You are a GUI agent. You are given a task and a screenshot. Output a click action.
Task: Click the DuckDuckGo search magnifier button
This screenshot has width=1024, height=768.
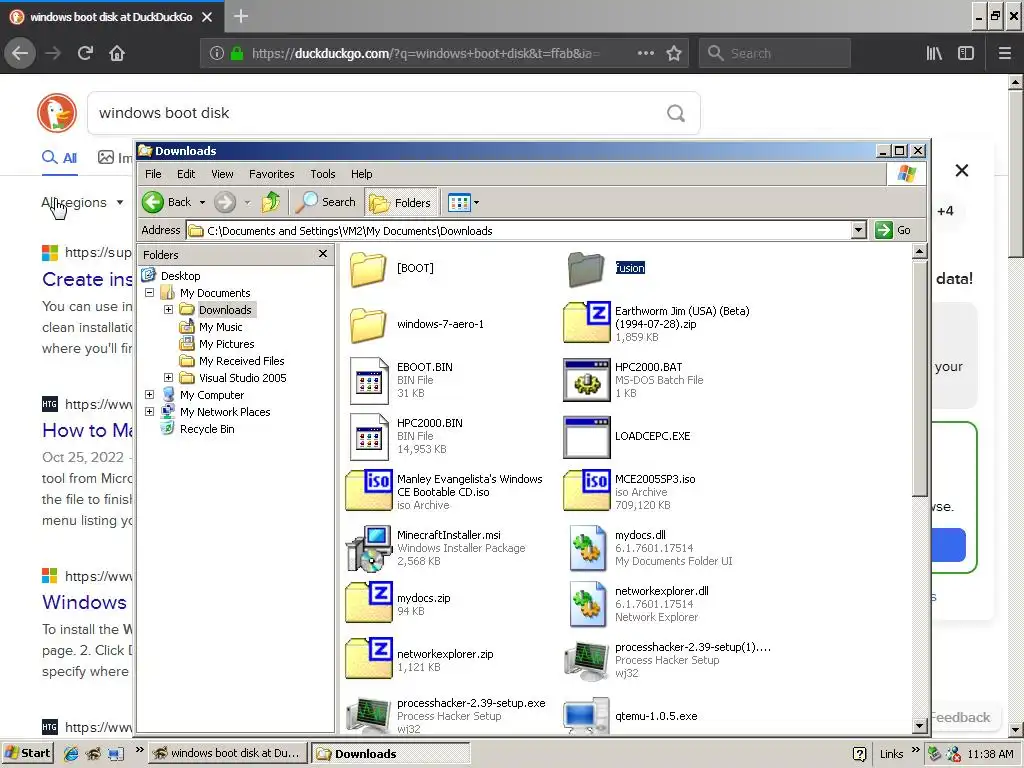(x=676, y=113)
